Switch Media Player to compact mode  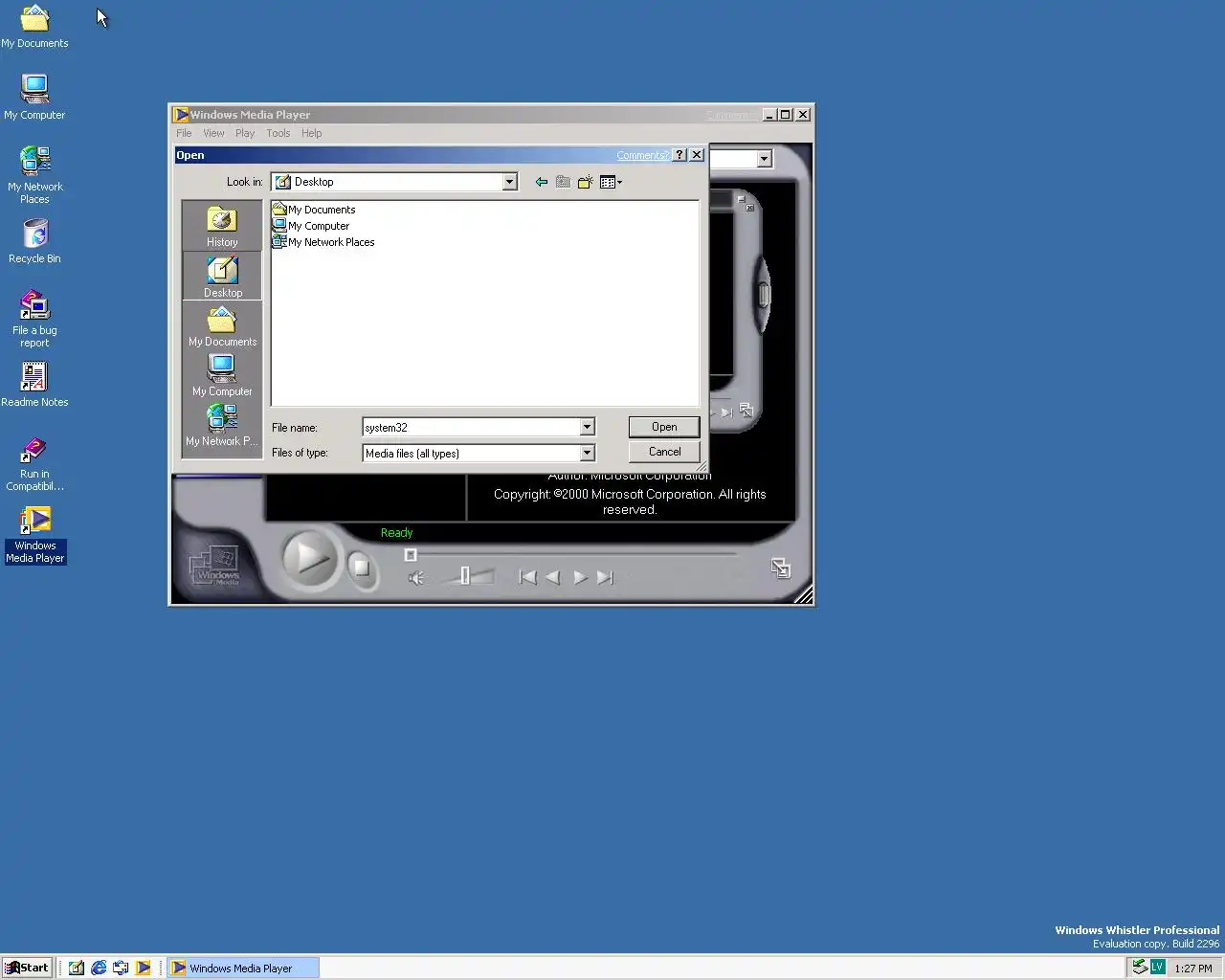781,568
